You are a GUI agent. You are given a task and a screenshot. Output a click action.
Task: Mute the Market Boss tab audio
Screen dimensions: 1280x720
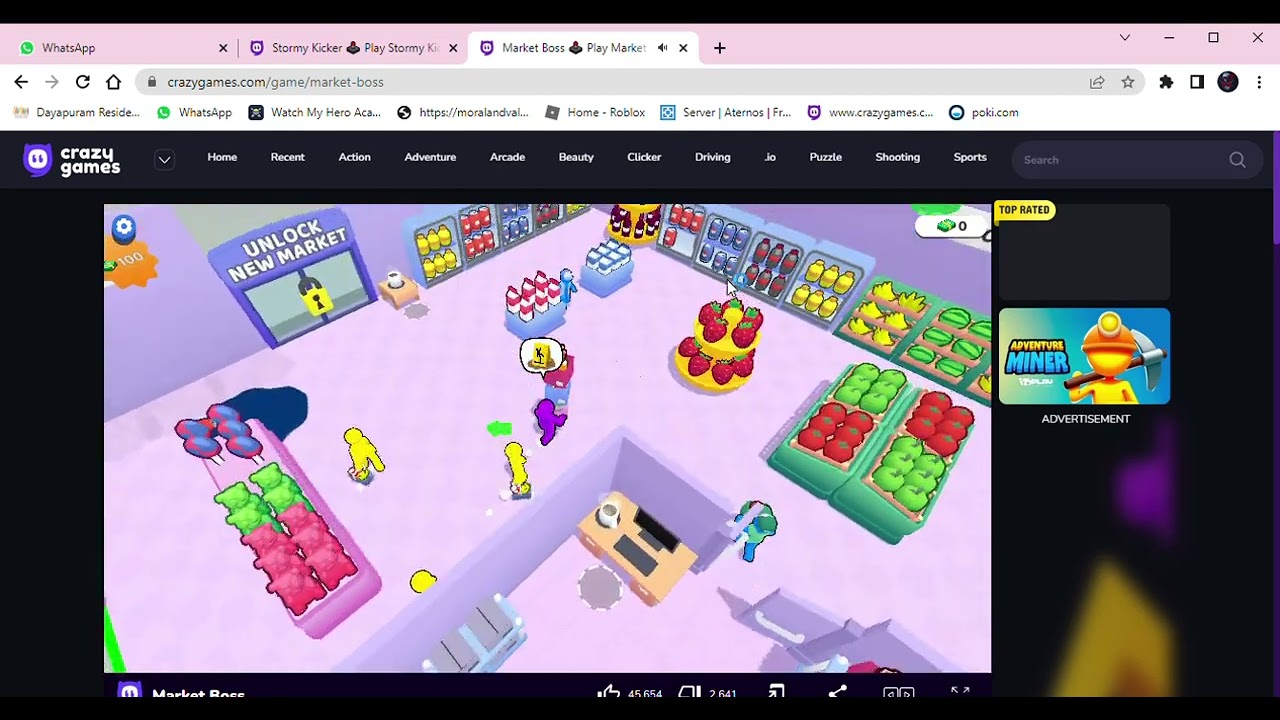click(662, 48)
